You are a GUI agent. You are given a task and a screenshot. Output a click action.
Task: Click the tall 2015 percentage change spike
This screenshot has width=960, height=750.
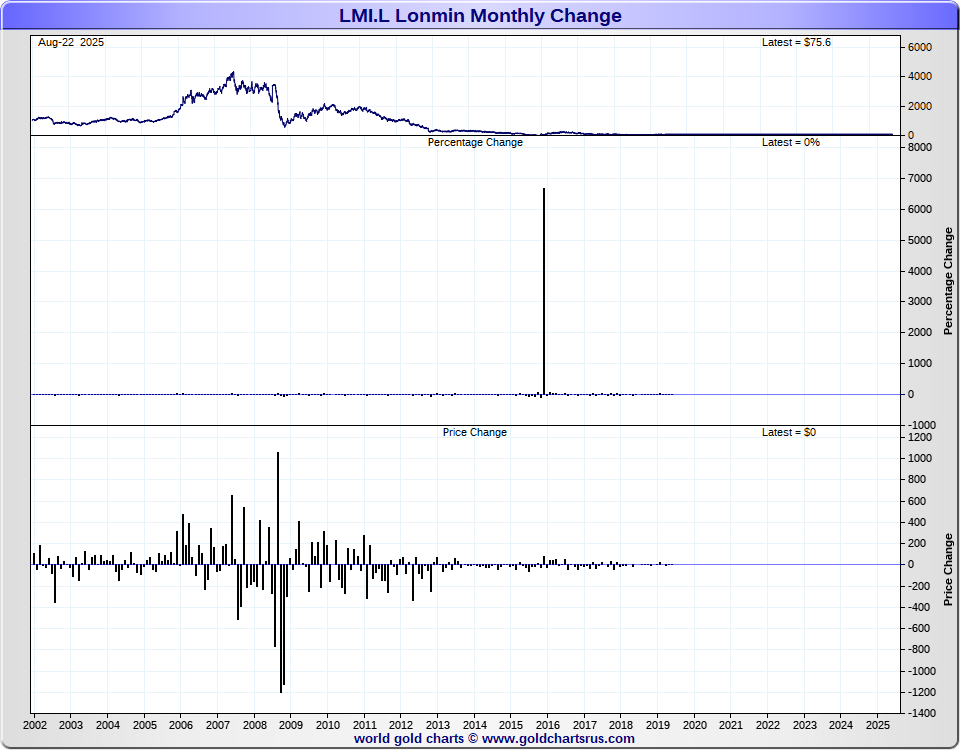click(544, 291)
